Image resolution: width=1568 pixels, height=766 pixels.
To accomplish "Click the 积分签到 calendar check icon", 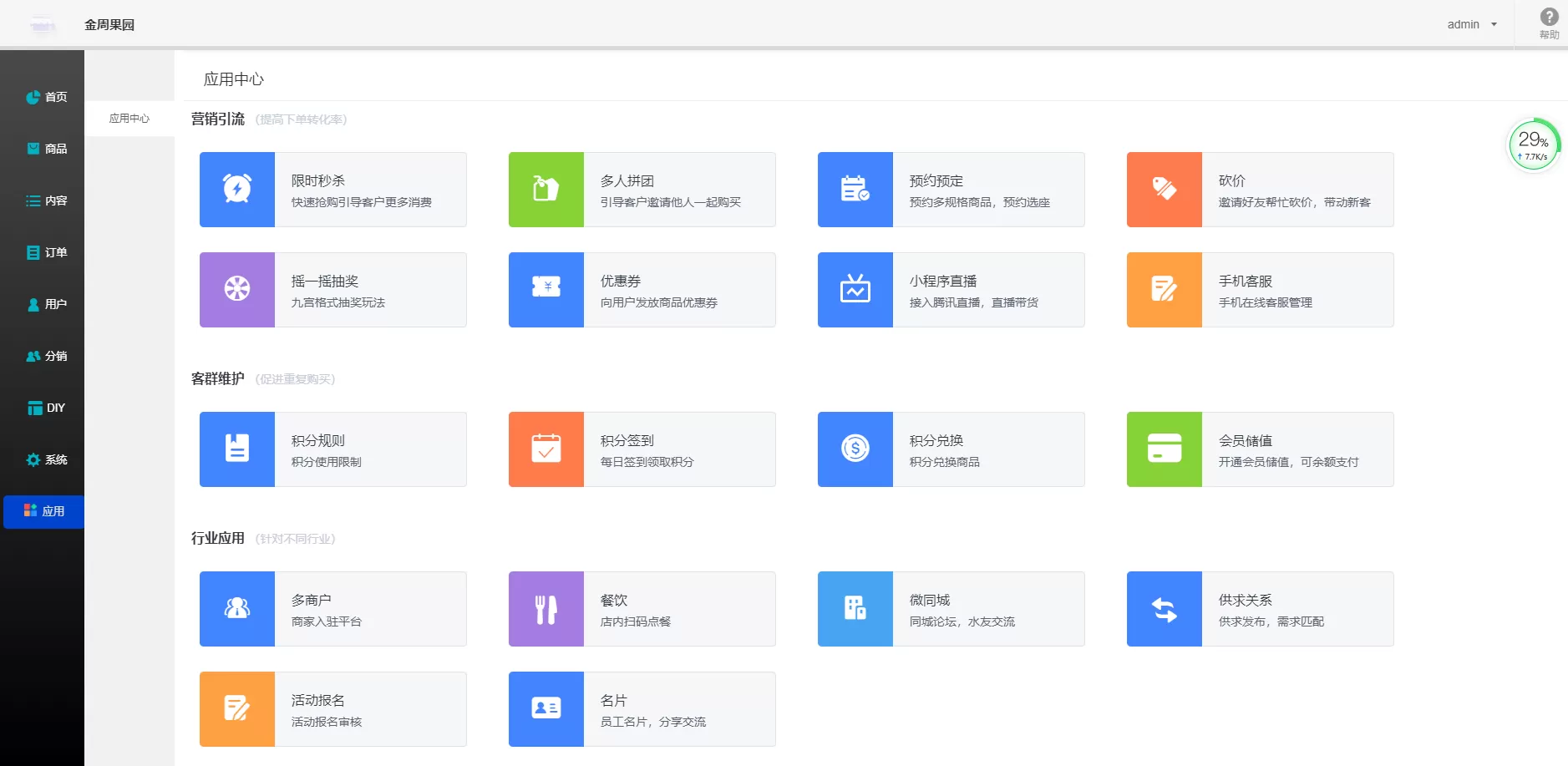I will click(546, 449).
